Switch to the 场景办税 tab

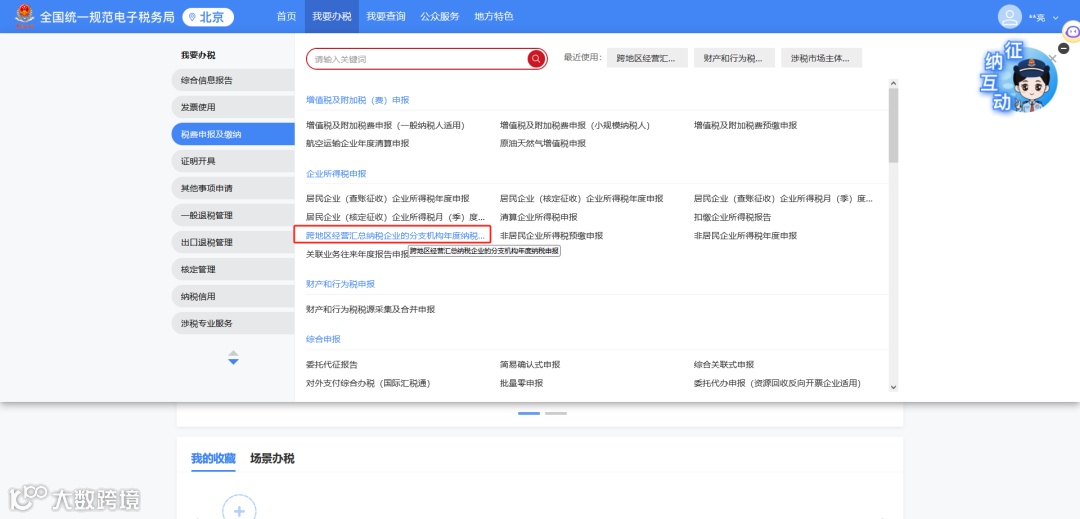tap(272, 458)
